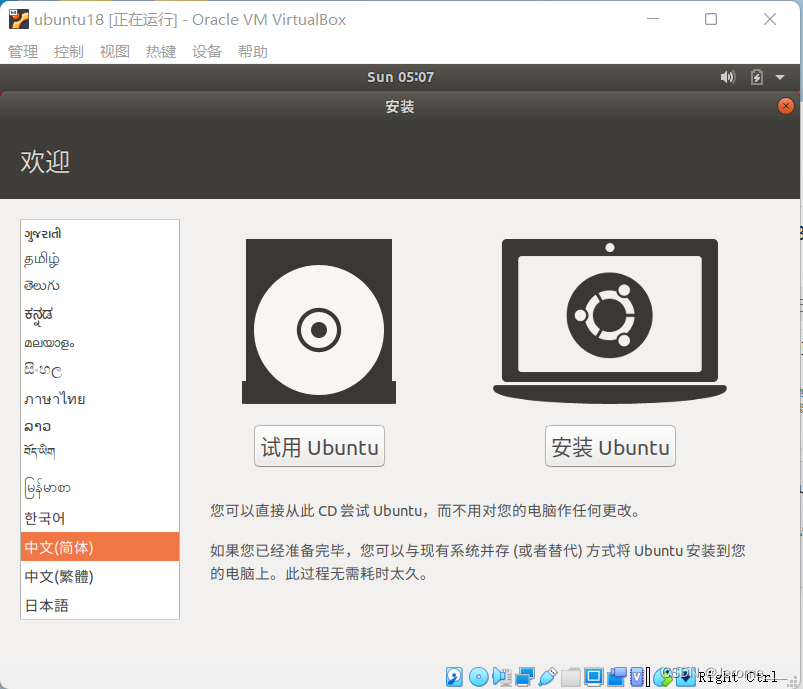Open the 设备 menu
Screen dimensions: 803x689
207,51
